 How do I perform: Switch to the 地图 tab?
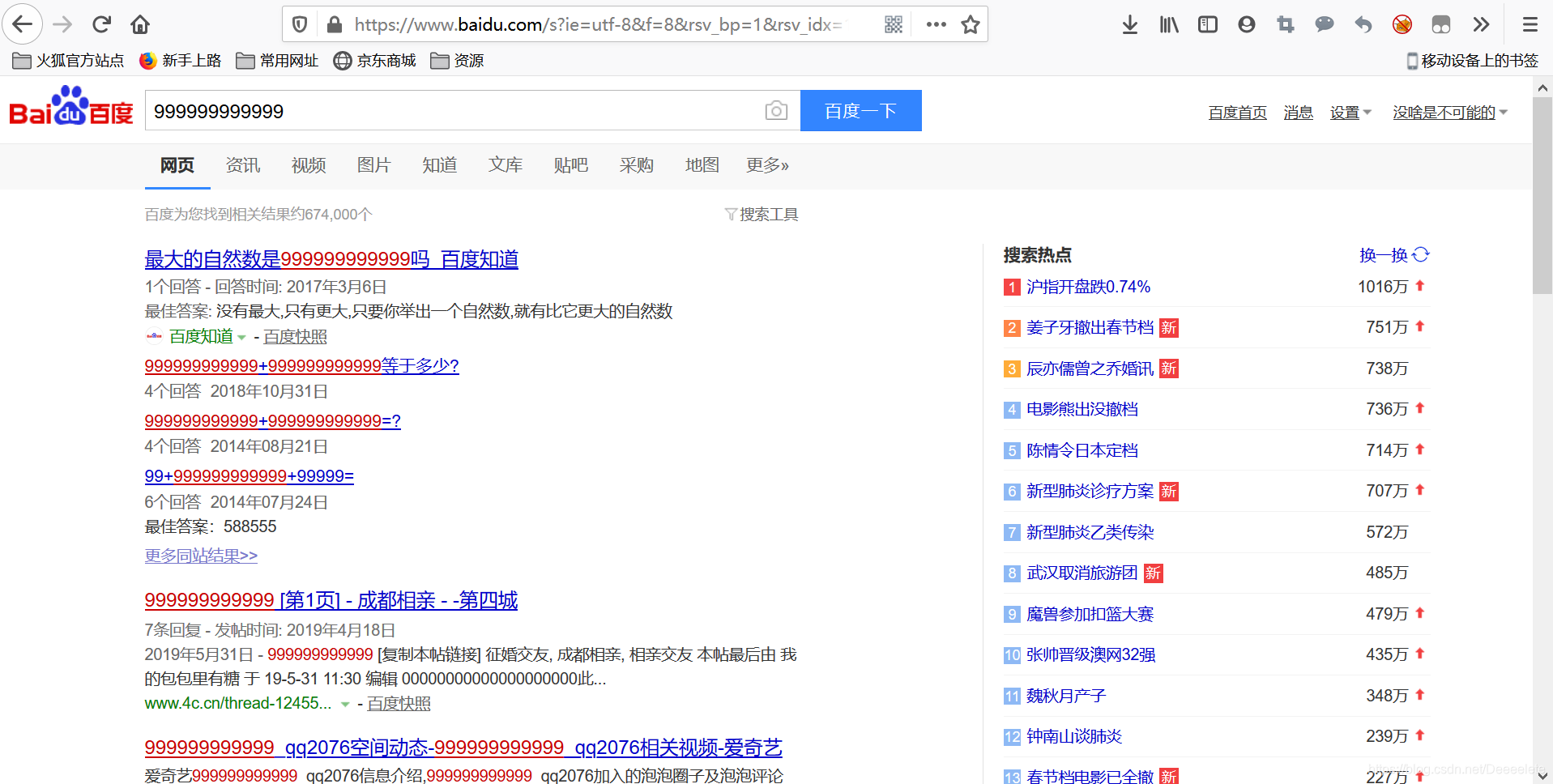[702, 165]
